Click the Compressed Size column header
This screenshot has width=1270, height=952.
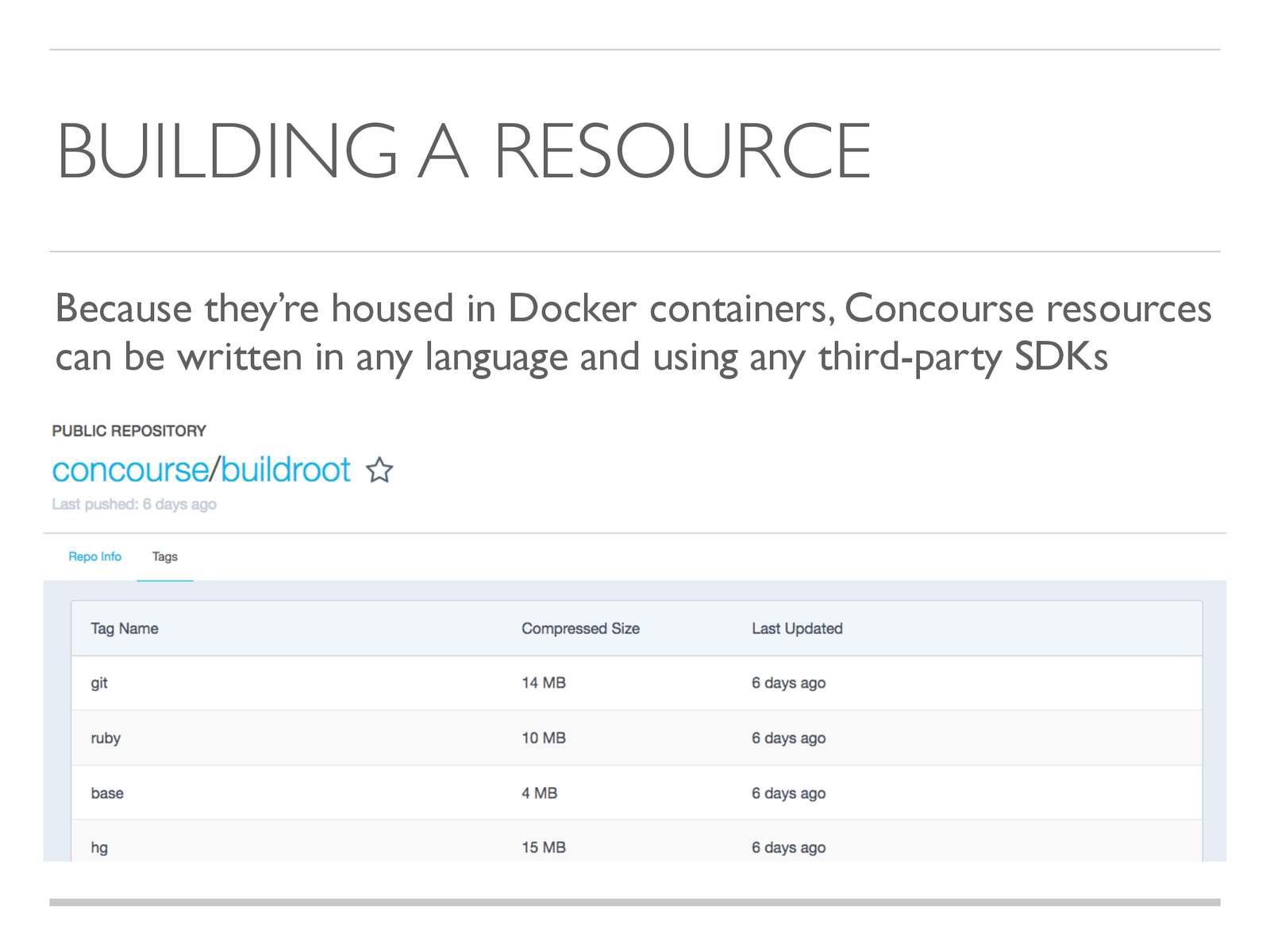point(580,628)
